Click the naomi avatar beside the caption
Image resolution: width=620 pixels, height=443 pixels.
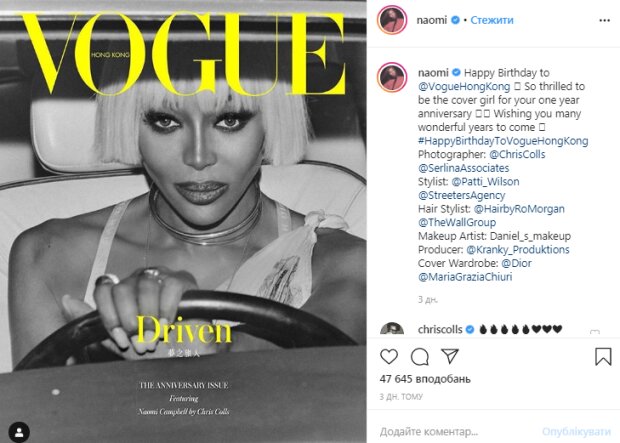tap(392, 77)
